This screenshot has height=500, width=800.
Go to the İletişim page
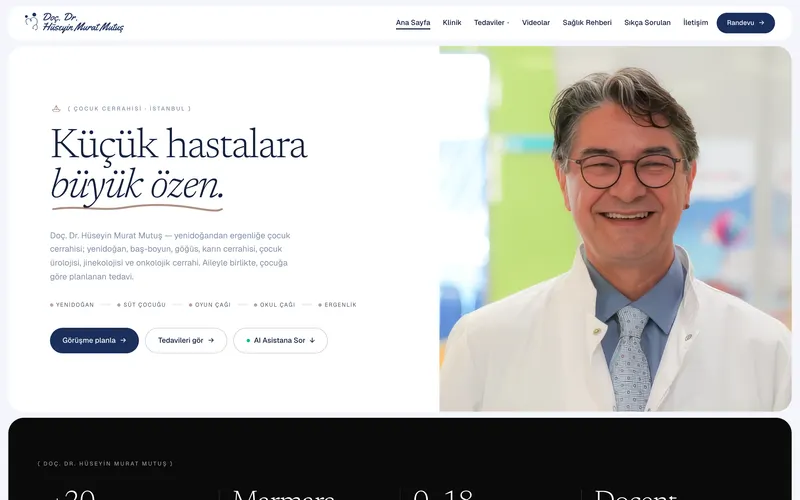point(695,23)
